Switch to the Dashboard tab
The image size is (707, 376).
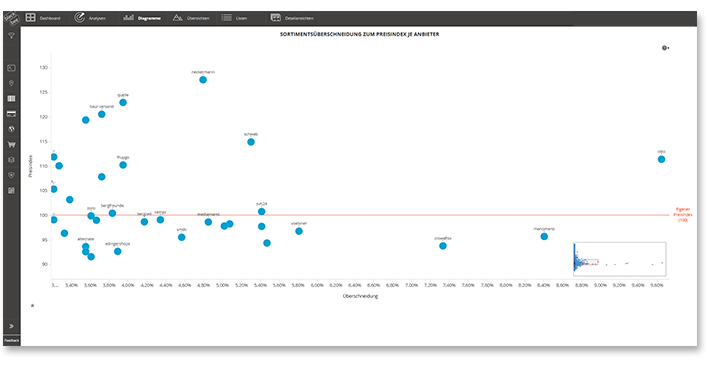[43, 18]
